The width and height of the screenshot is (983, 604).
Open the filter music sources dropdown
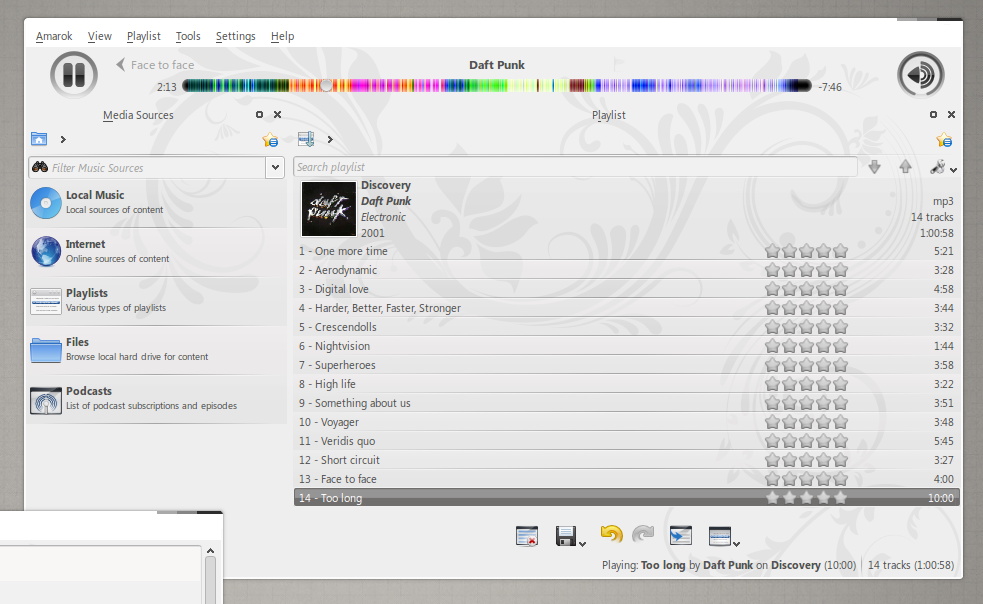pos(275,167)
